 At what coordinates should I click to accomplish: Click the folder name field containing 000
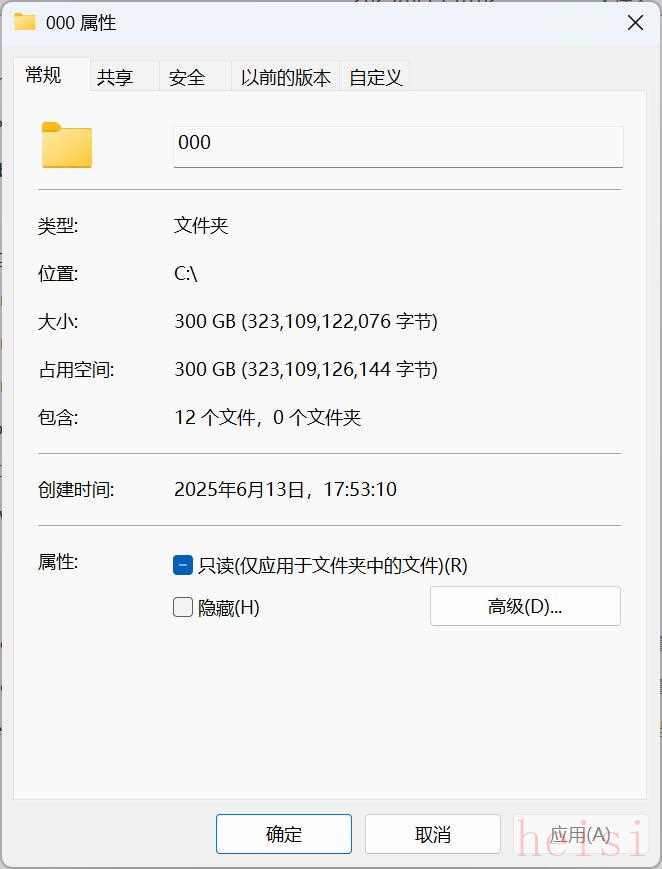click(x=398, y=146)
